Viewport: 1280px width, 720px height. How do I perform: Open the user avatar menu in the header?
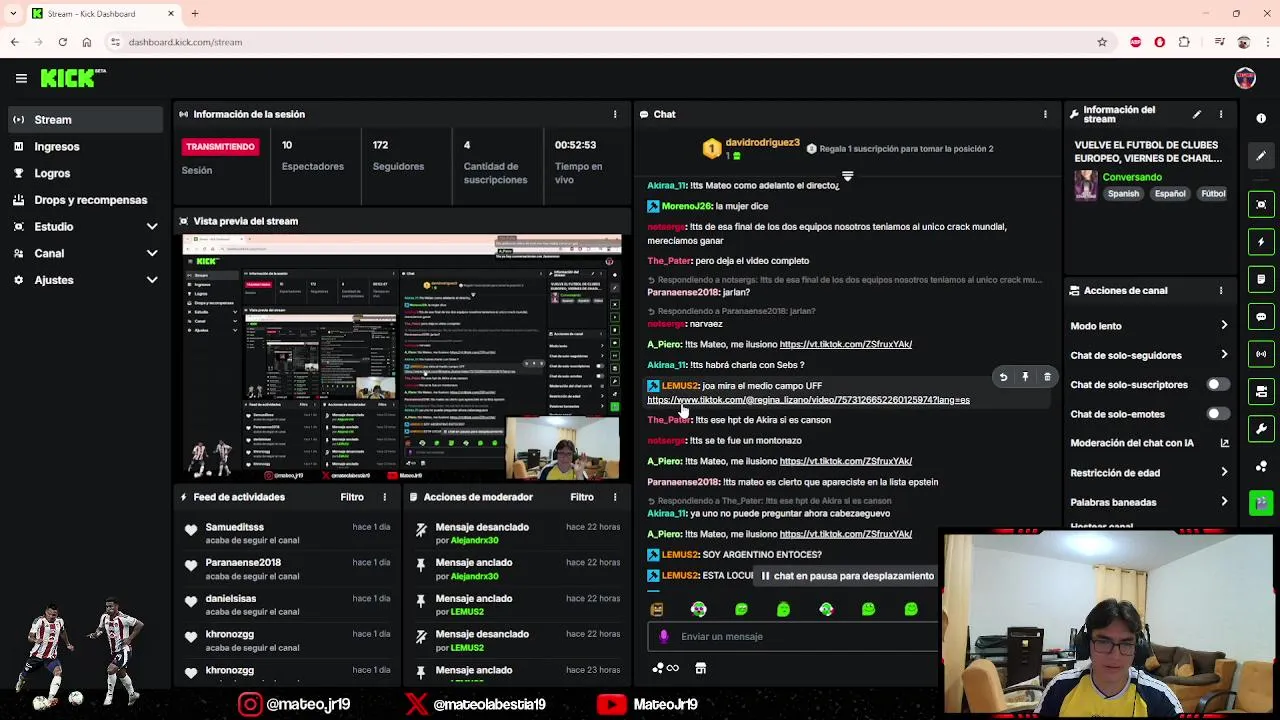point(1245,78)
